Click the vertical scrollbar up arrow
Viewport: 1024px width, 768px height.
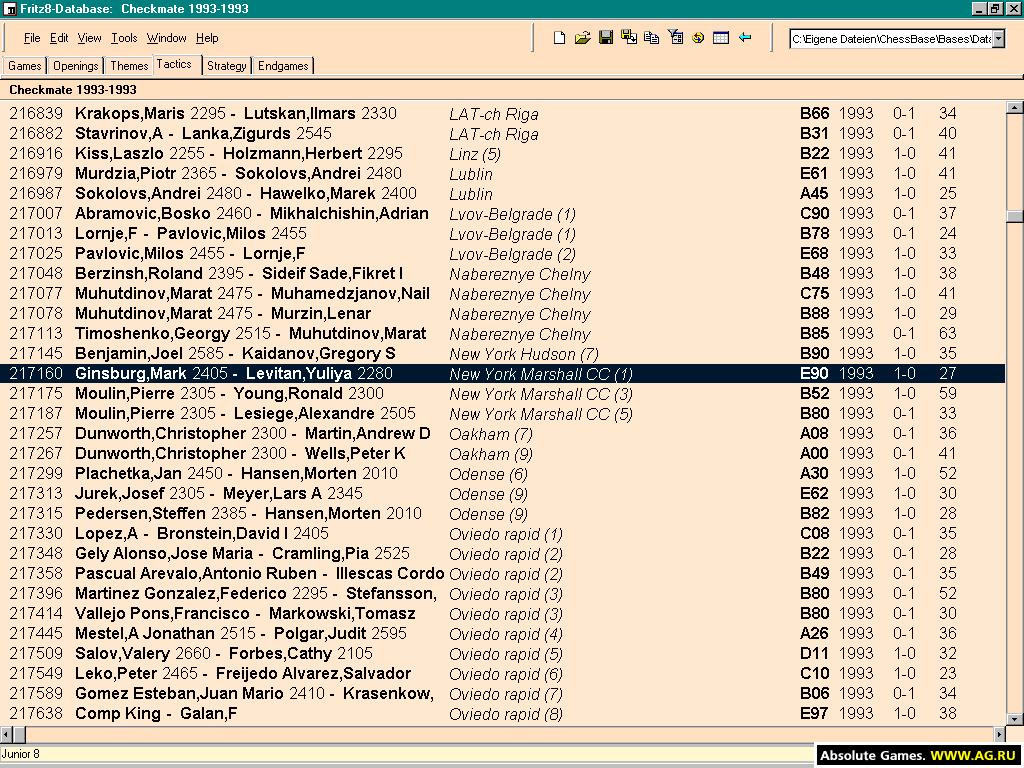coord(1015,108)
